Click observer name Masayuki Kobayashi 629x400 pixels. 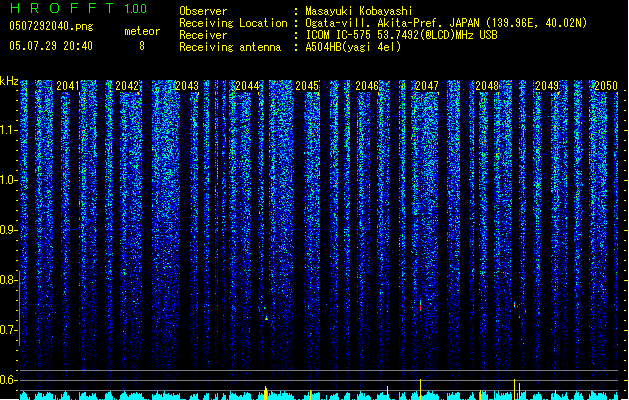point(359,11)
